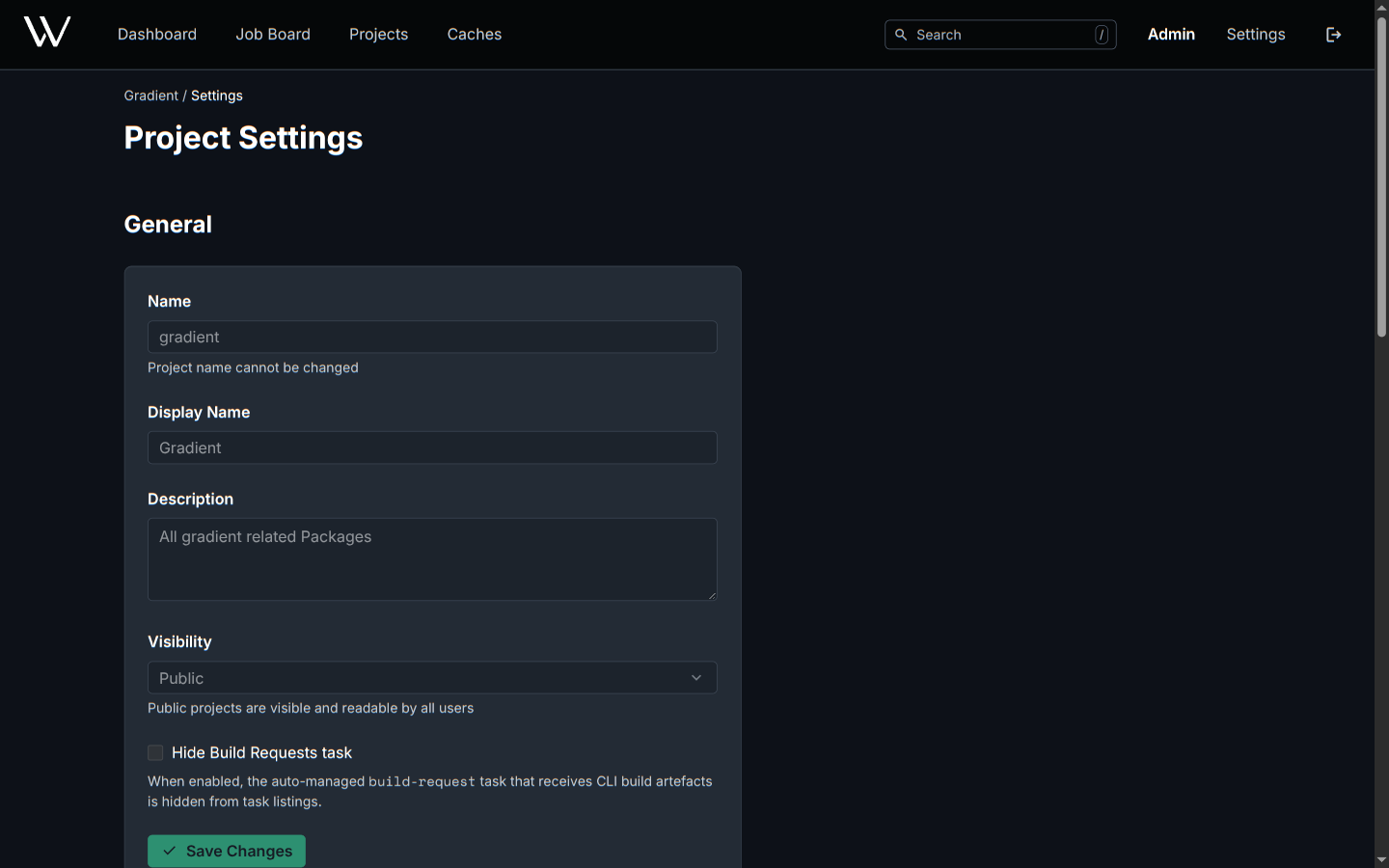Click the Display Name field label
The height and width of the screenshot is (868, 1389).
coord(199,412)
